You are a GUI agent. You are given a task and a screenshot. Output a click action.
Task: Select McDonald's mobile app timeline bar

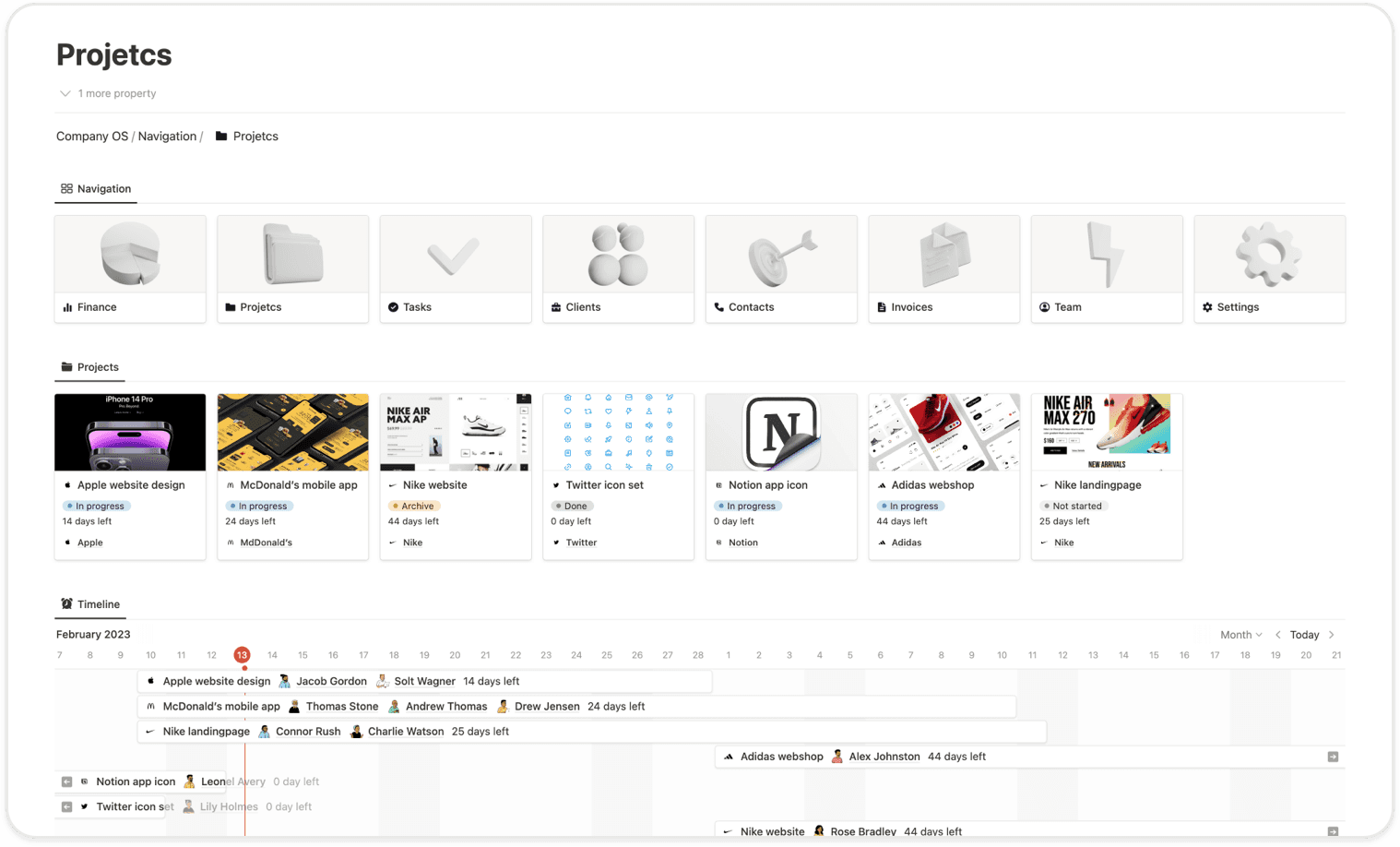(576, 706)
